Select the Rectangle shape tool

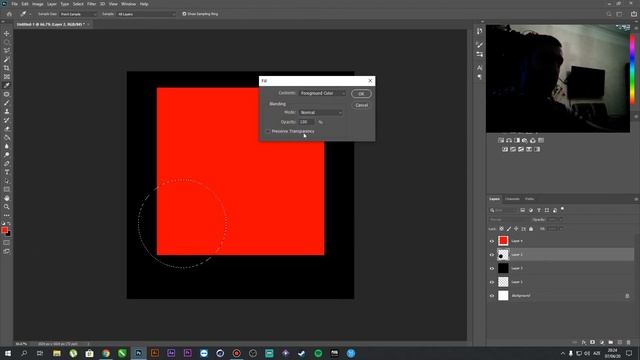click(7, 189)
